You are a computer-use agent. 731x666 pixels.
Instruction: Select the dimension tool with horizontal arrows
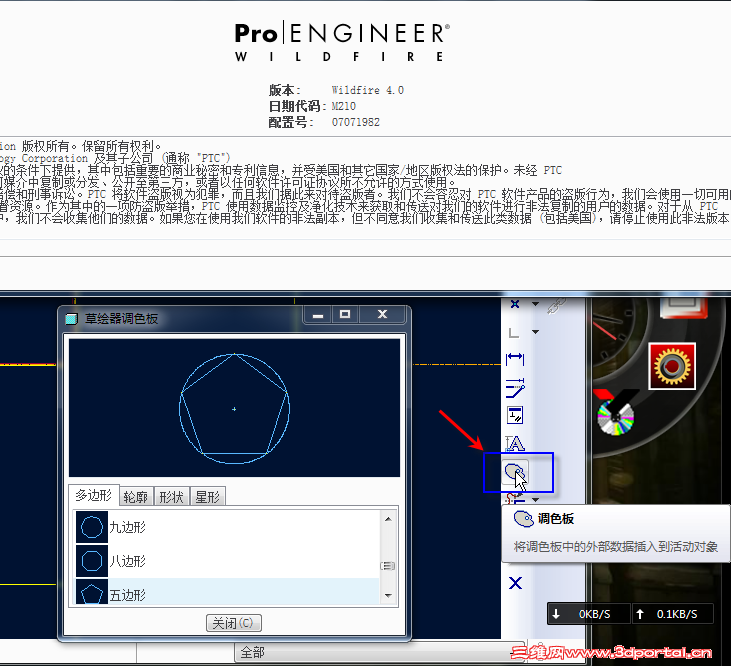coord(515,359)
